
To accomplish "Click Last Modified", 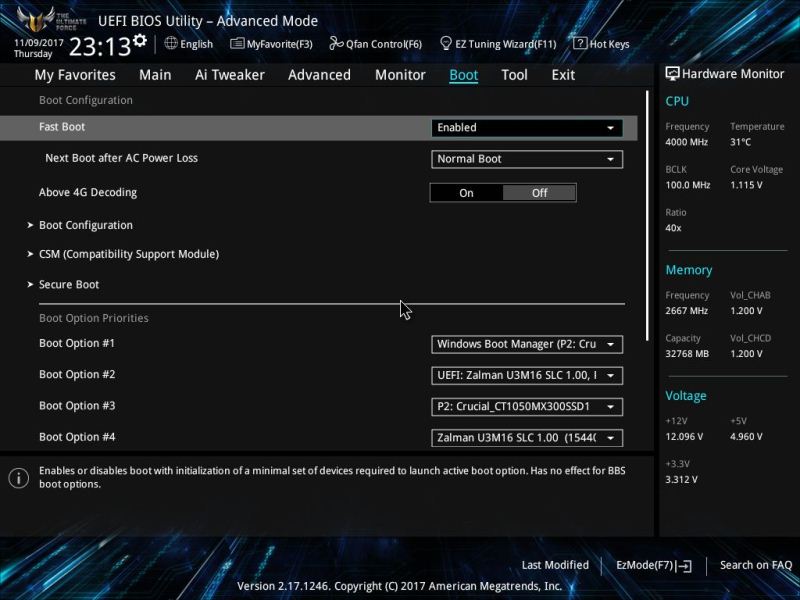I will pyautogui.click(x=555, y=565).
